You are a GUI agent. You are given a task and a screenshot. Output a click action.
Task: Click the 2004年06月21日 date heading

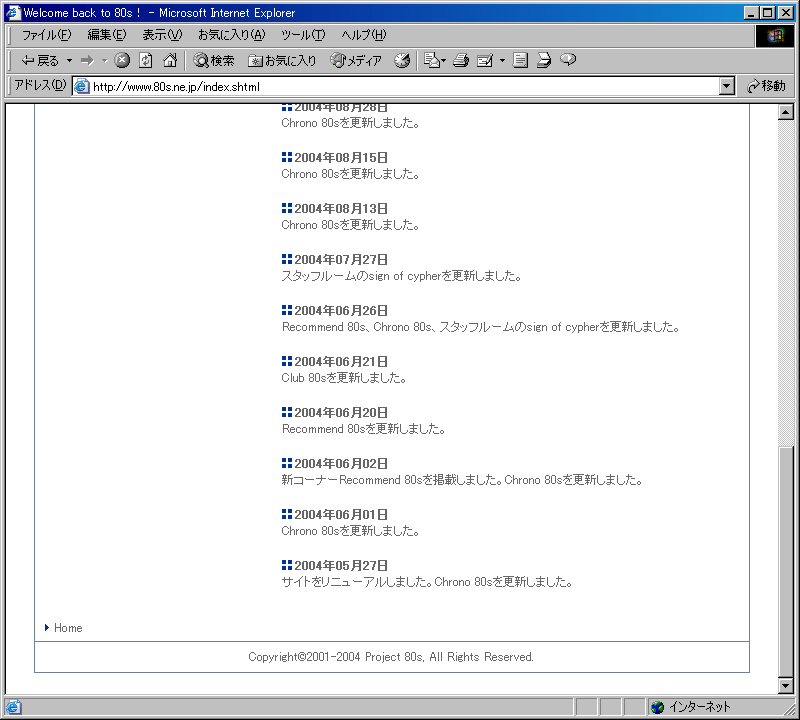341,362
